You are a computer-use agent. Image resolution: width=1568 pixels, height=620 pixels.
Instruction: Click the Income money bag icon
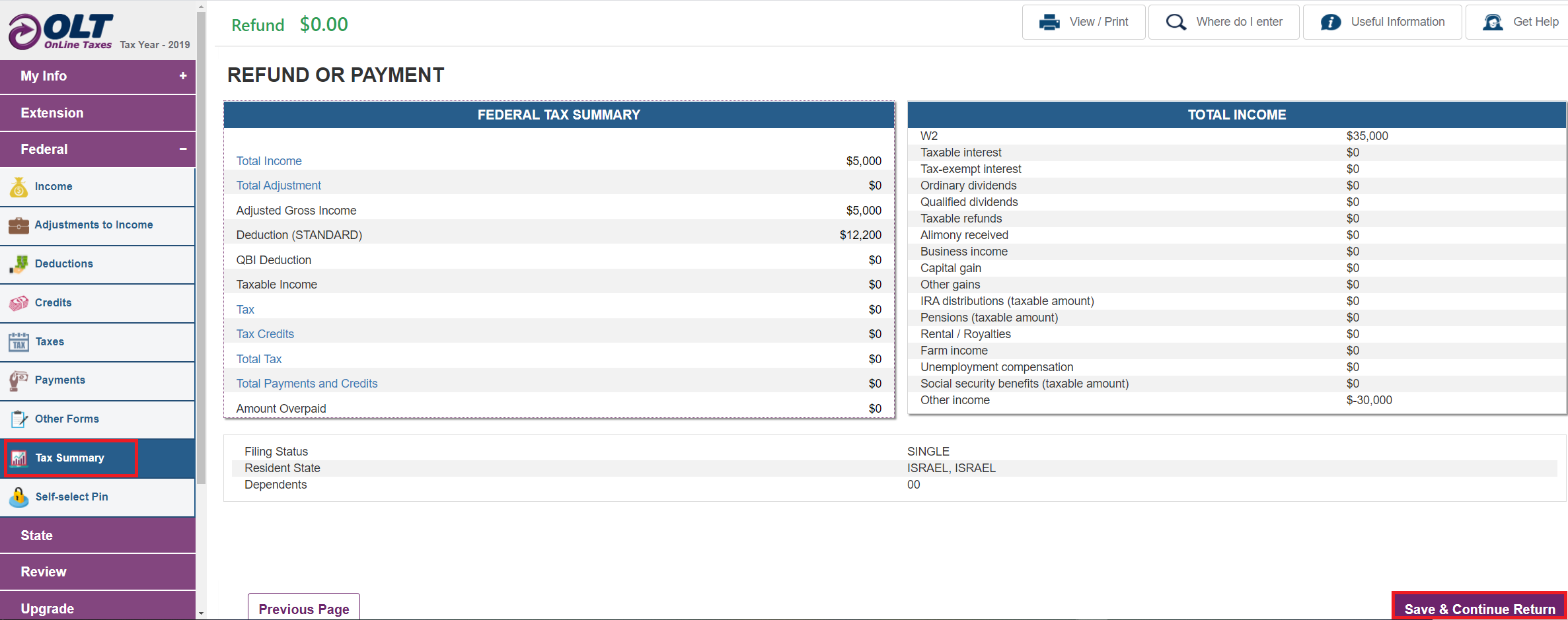coord(19,187)
